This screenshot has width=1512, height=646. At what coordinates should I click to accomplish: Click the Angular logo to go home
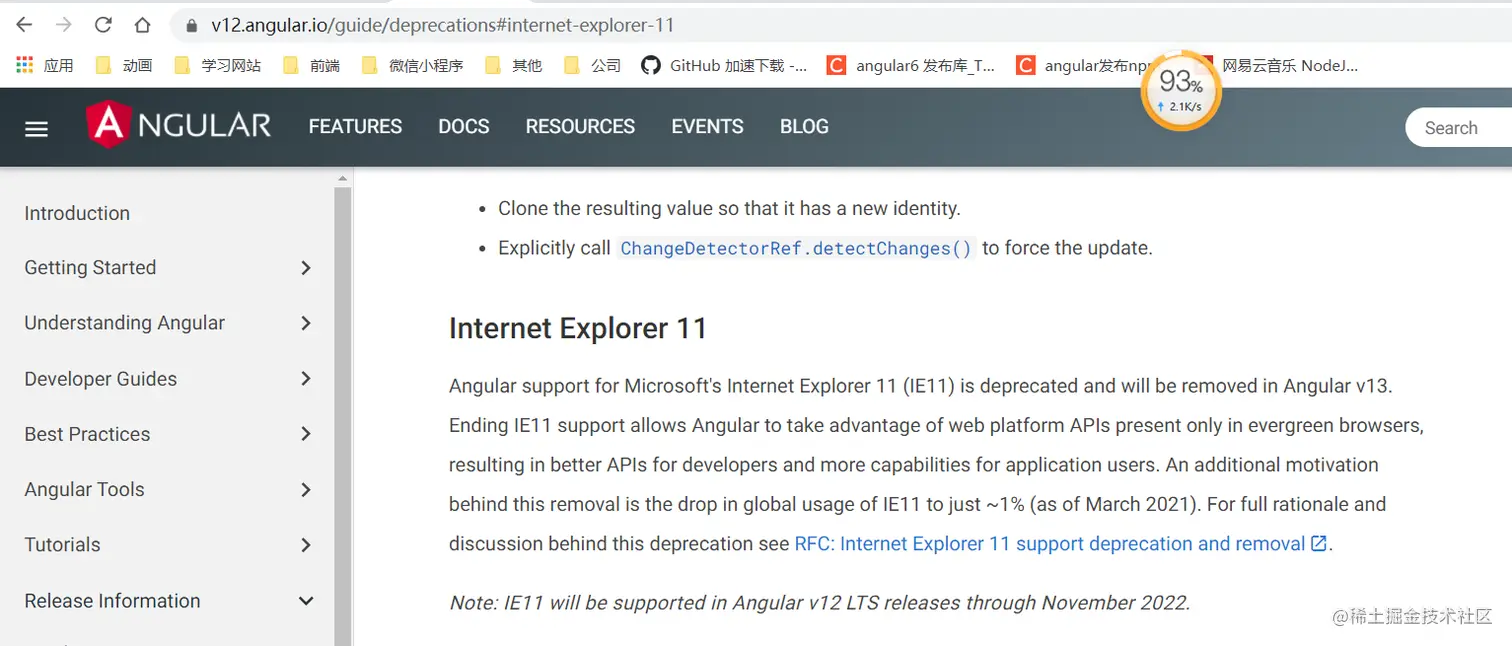178,125
